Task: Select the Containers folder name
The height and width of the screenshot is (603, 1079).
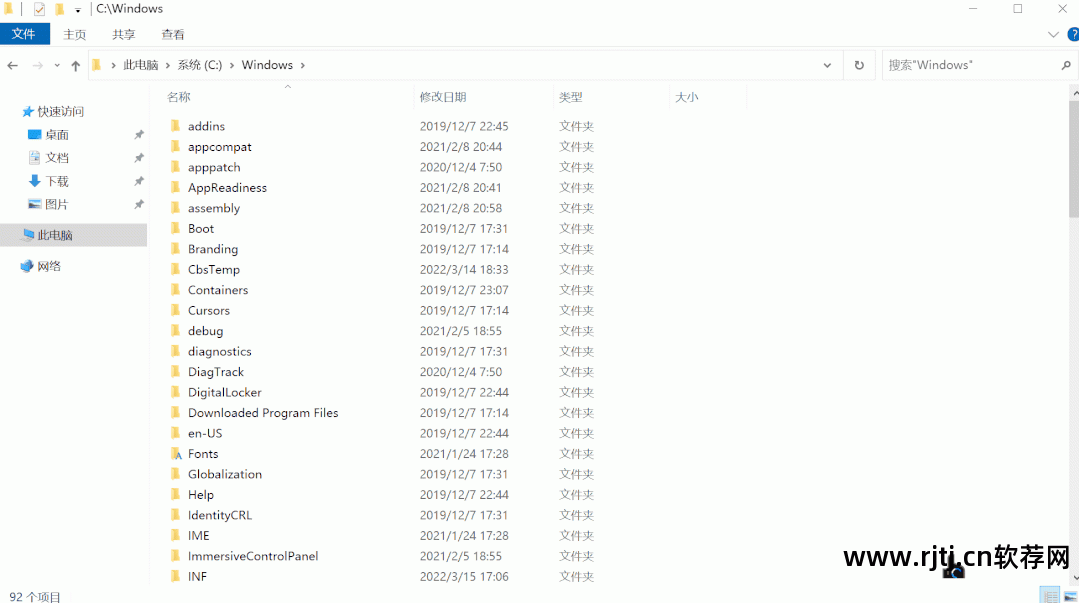Action: point(218,290)
